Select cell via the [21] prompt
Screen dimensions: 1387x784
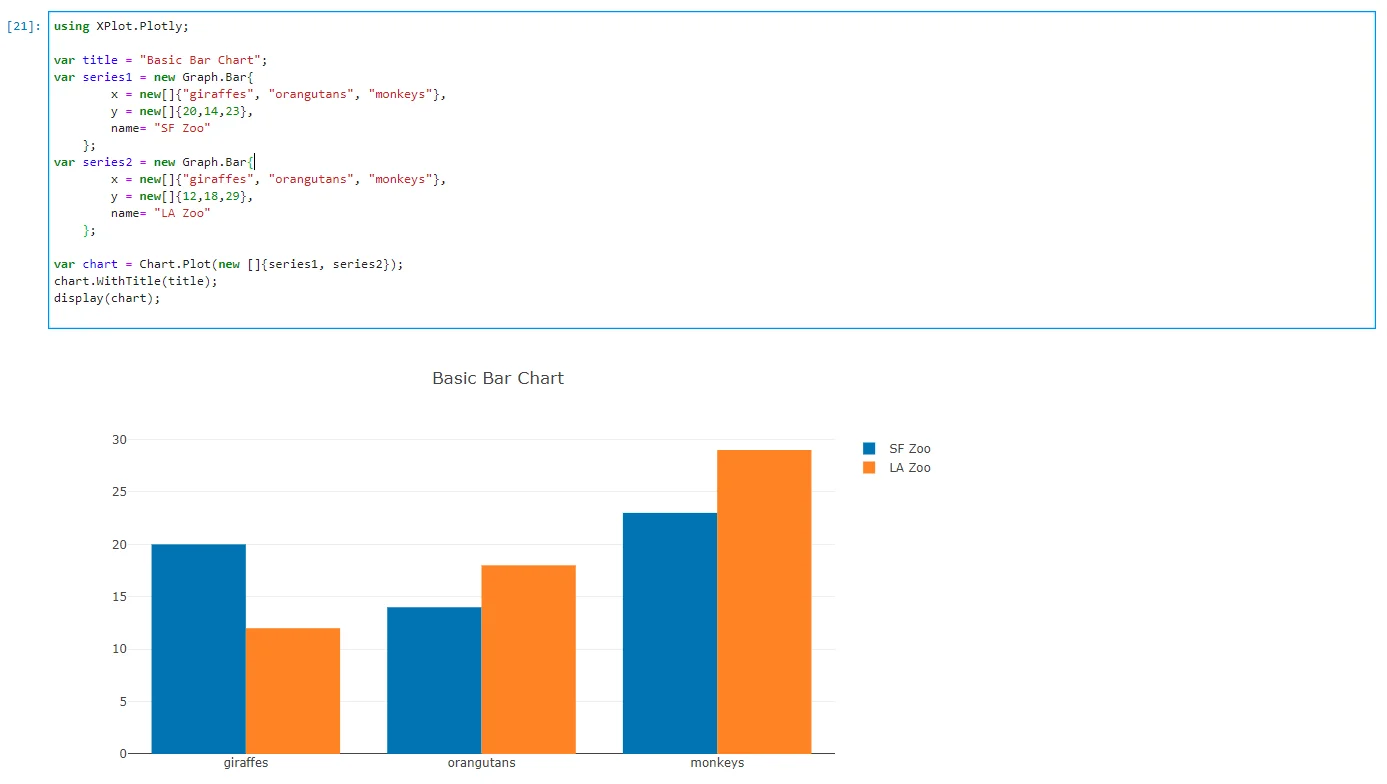[x=23, y=27]
